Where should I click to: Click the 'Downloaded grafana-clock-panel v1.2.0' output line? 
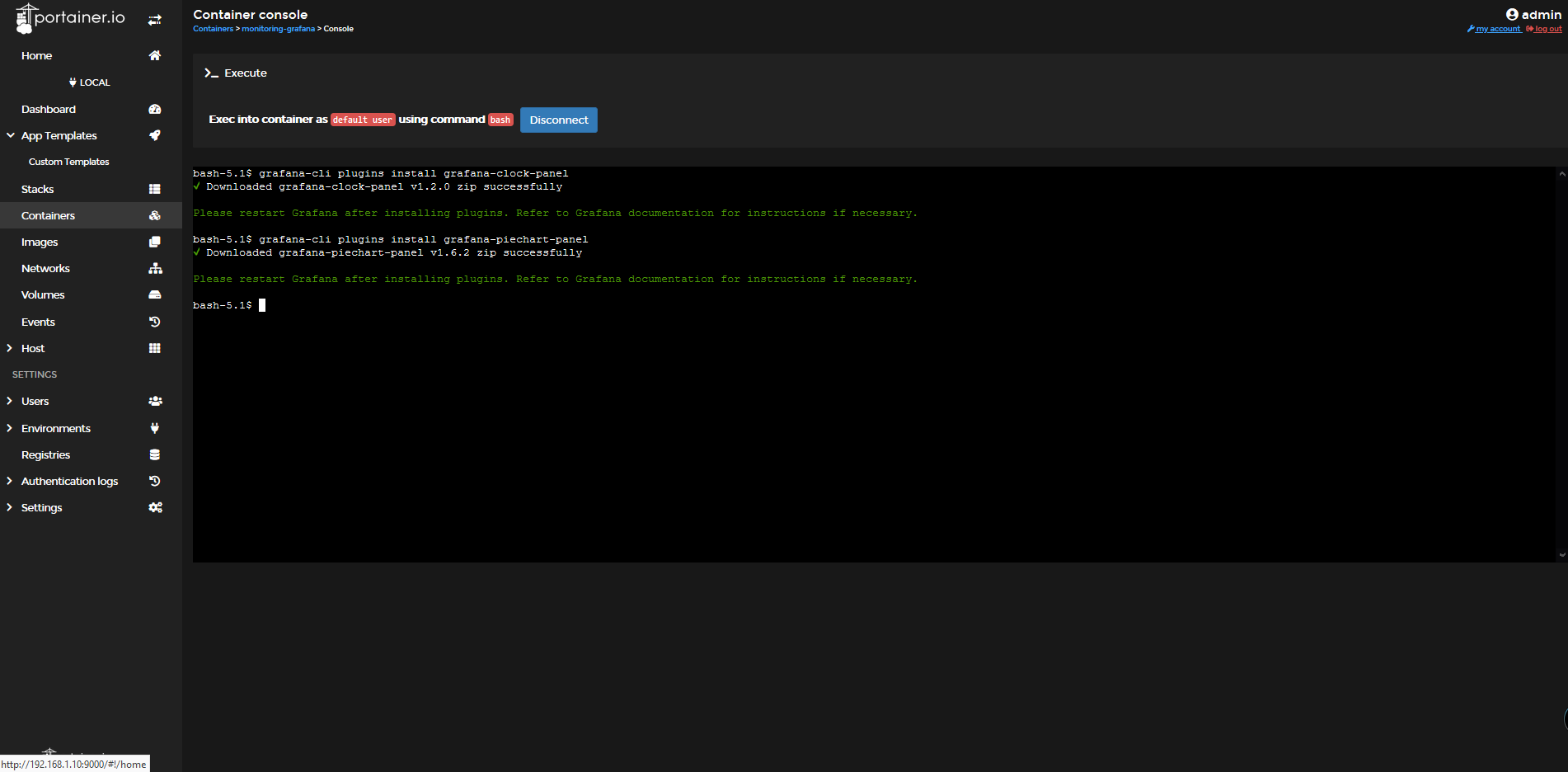click(x=378, y=186)
